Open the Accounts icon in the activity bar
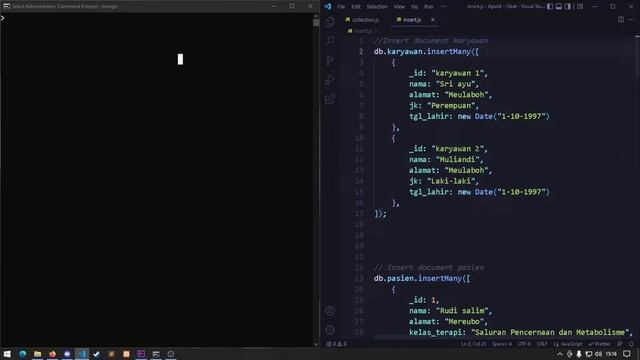This screenshot has width=640, height=360. [330, 311]
